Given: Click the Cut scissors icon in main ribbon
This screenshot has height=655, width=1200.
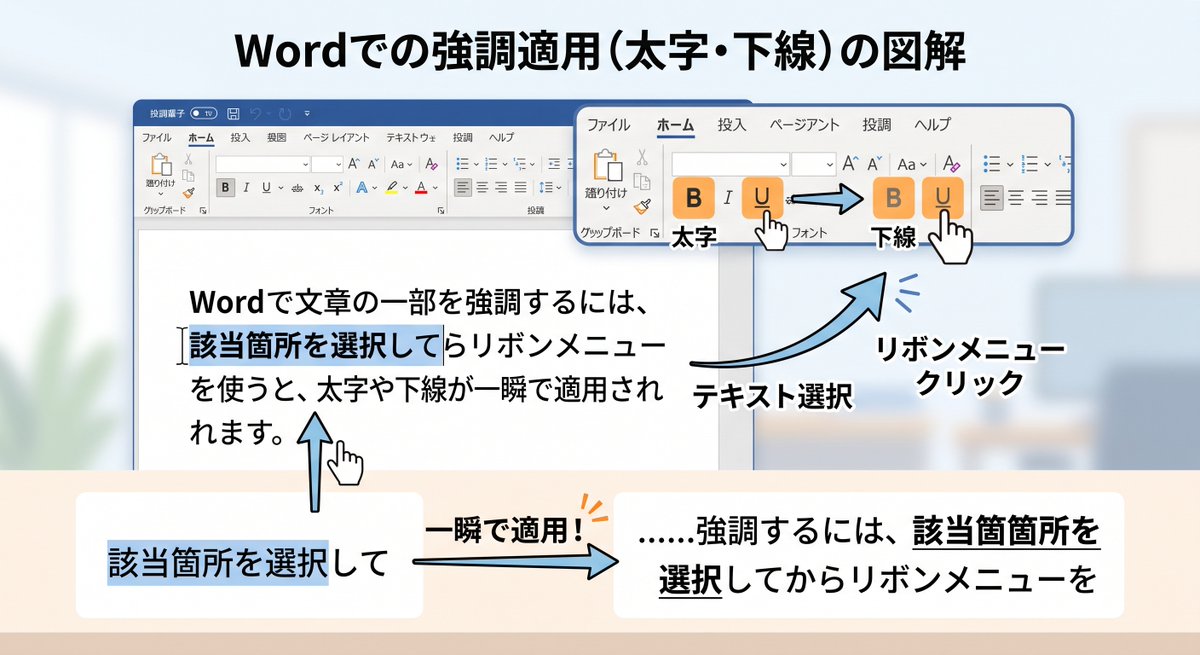Looking at the screenshot, I should pyautogui.click(x=188, y=158).
